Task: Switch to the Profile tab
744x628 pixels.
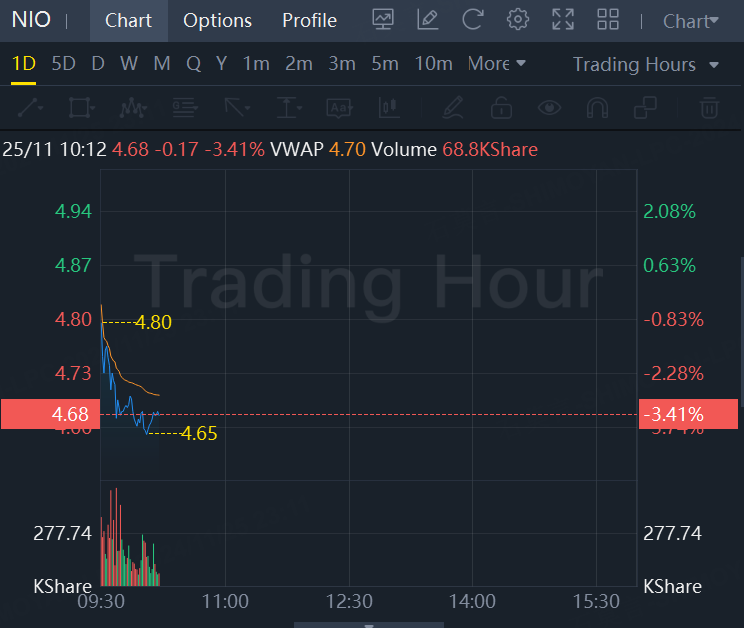Action: (309, 20)
